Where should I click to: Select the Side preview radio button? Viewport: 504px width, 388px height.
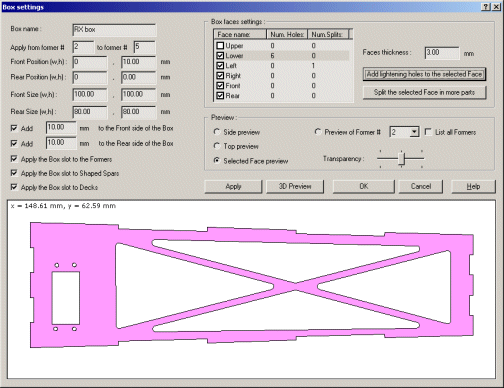click(217, 132)
